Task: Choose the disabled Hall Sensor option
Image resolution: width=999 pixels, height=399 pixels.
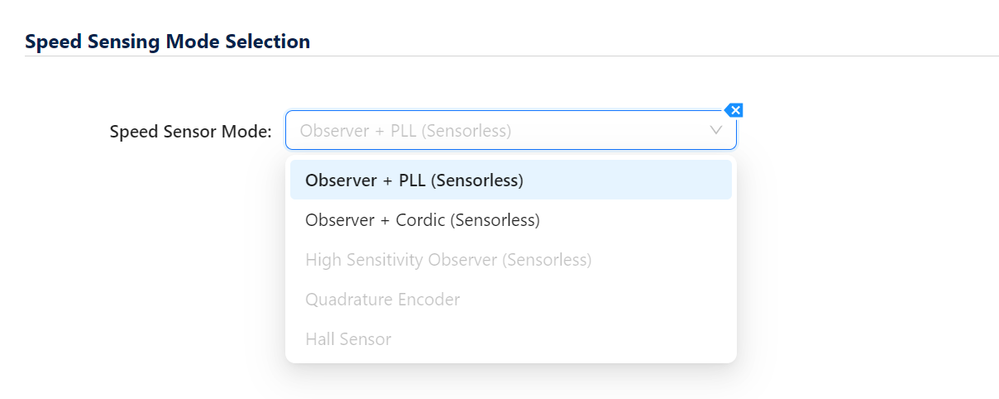Action: click(x=511, y=339)
